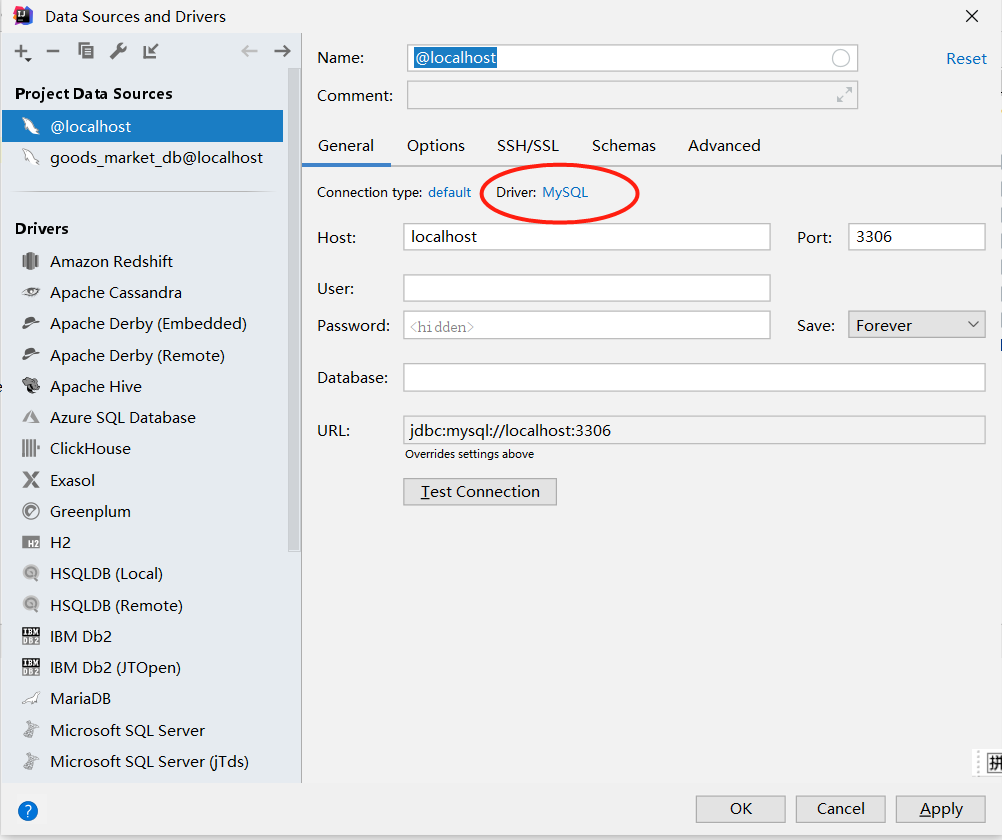Open Apache Derby (Remote) driver

[144, 355]
